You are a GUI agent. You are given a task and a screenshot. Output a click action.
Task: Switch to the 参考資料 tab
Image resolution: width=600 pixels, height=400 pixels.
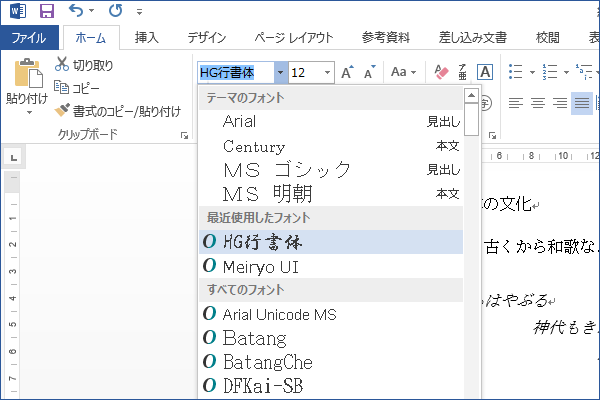(x=386, y=38)
